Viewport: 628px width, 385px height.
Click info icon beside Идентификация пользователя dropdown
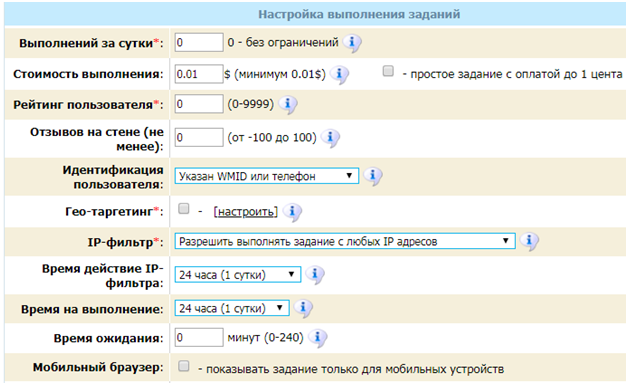coord(373,176)
